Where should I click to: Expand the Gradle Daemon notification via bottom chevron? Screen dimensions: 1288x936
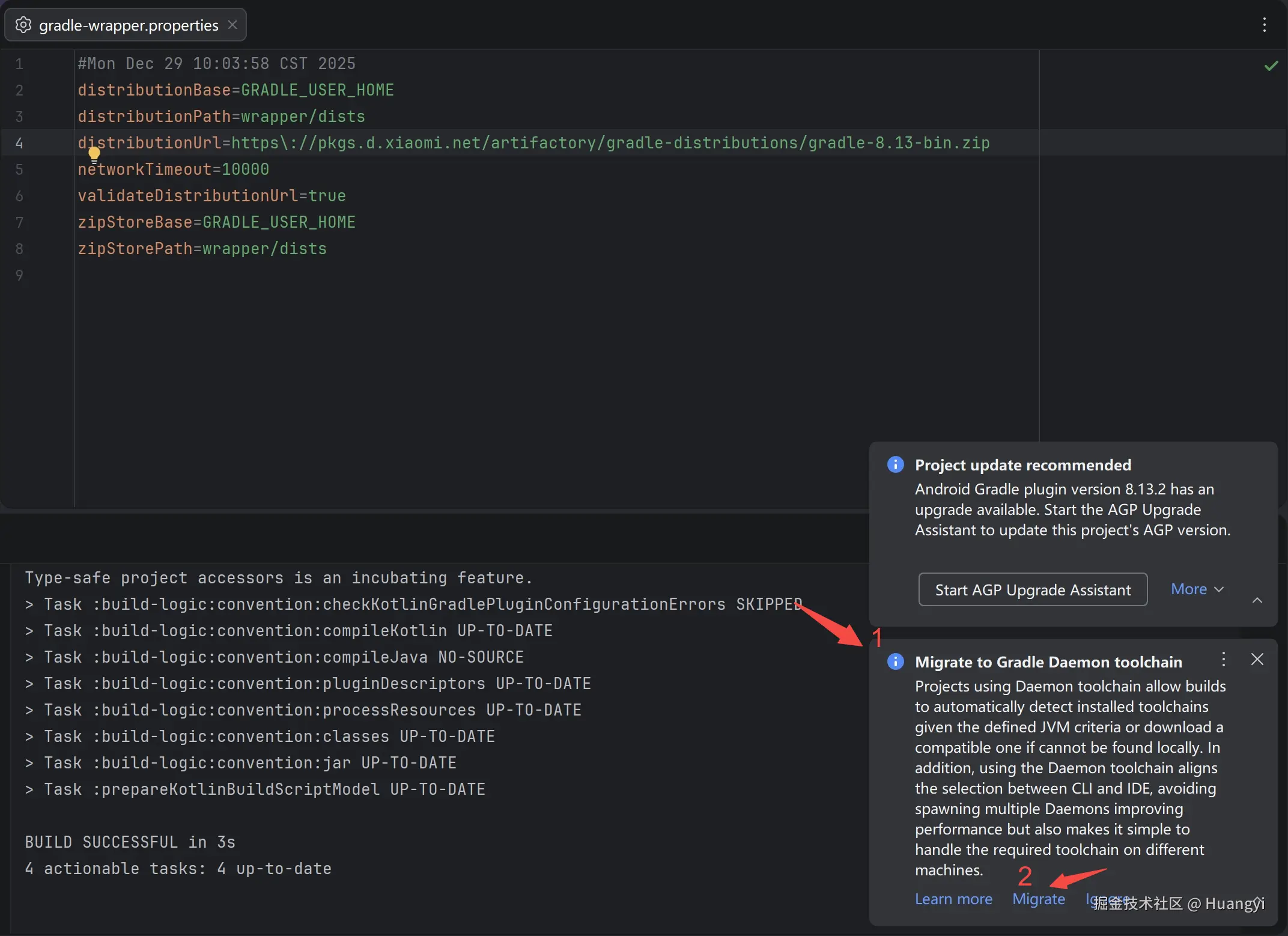[x=1257, y=900]
